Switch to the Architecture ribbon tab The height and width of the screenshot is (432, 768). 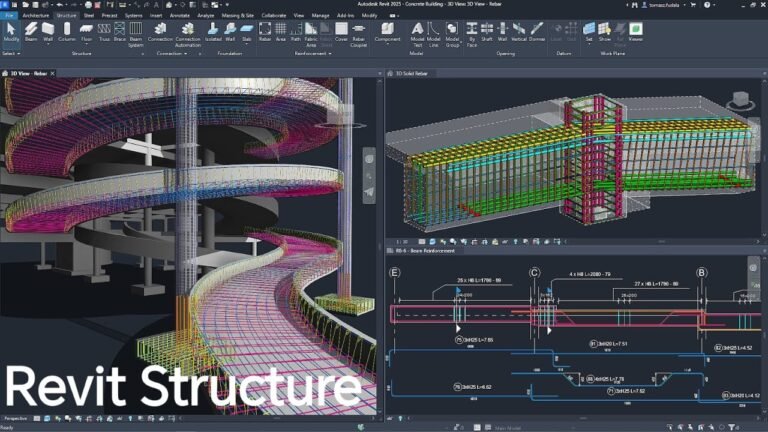click(x=36, y=16)
